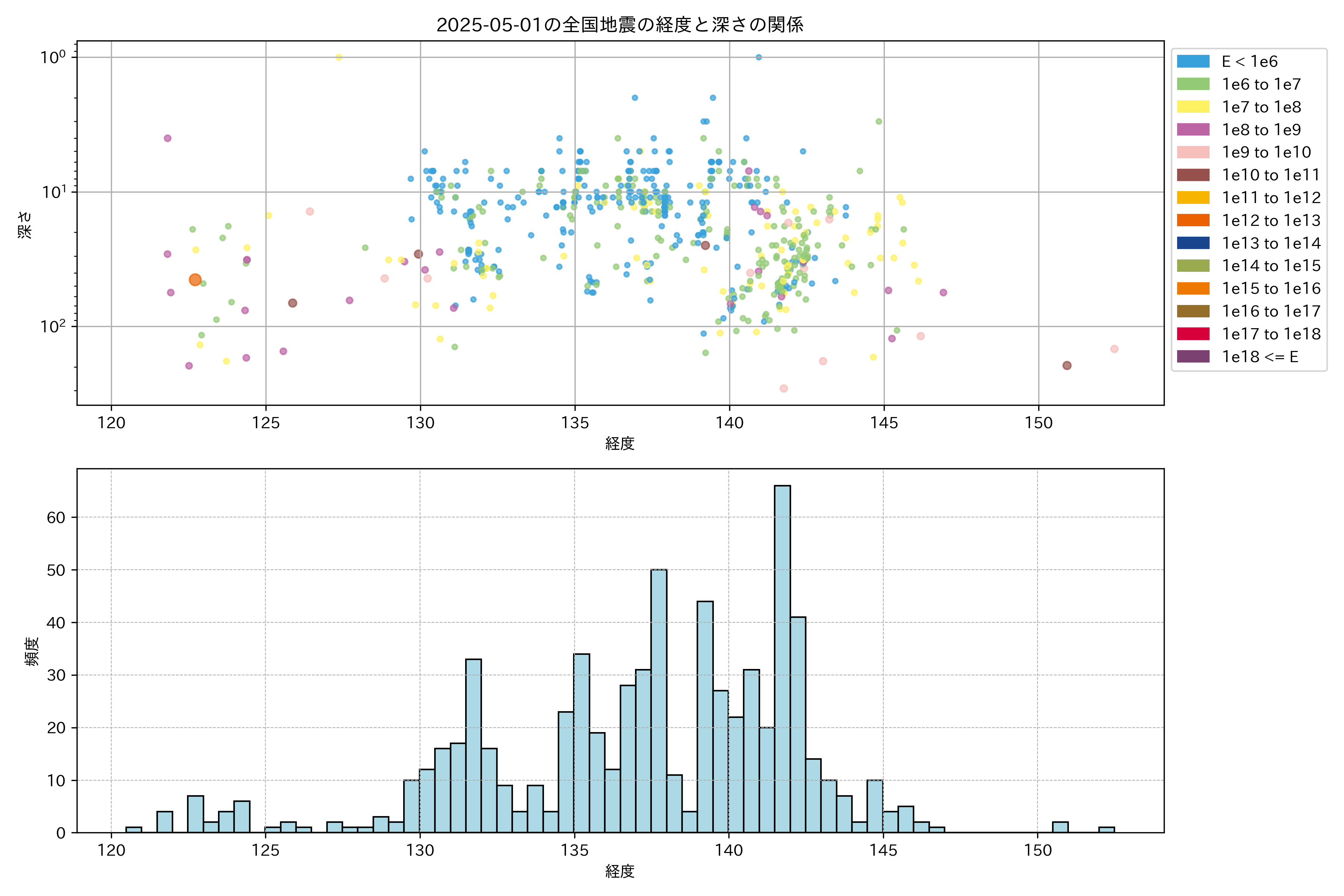Screen dimensions: 1344x896
Task: Click the pink scatter point past longitude 152
Action: point(1114,349)
